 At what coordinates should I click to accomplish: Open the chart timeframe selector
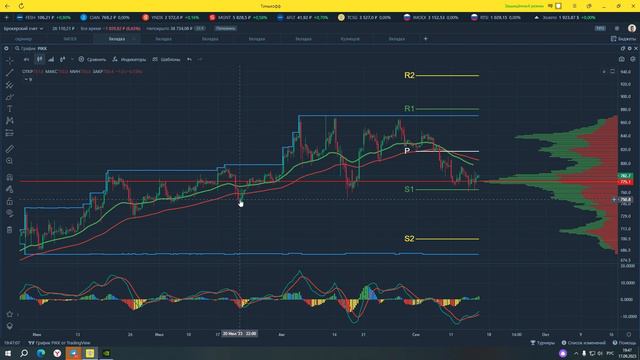point(27,60)
